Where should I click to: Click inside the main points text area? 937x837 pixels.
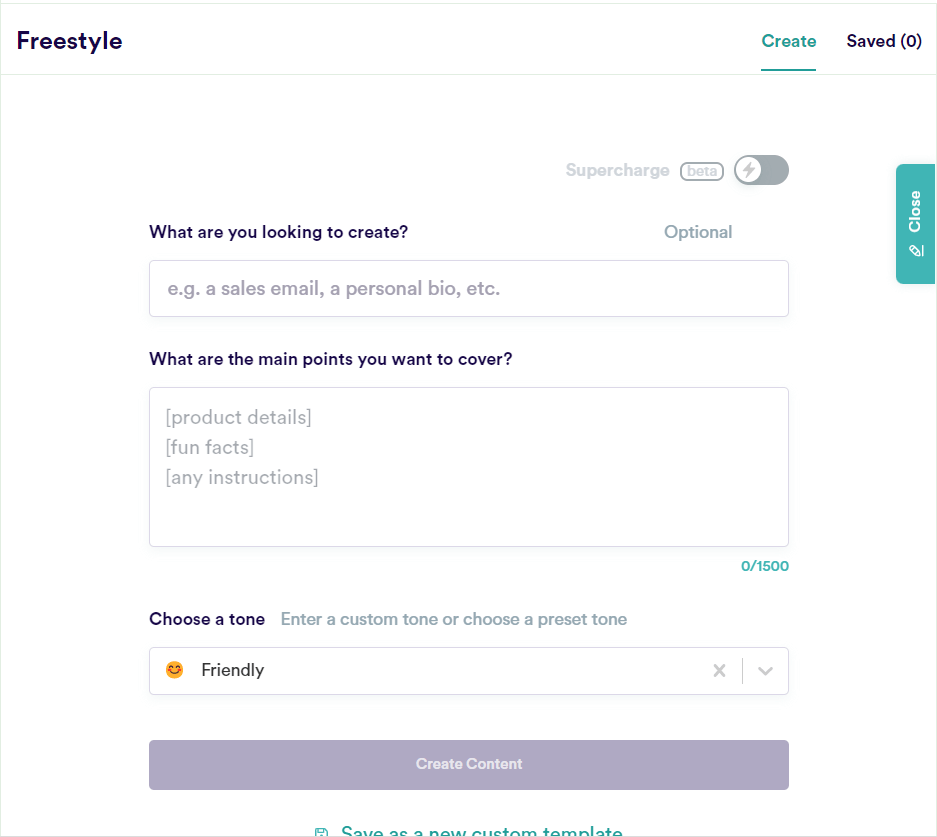(x=468, y=467)
